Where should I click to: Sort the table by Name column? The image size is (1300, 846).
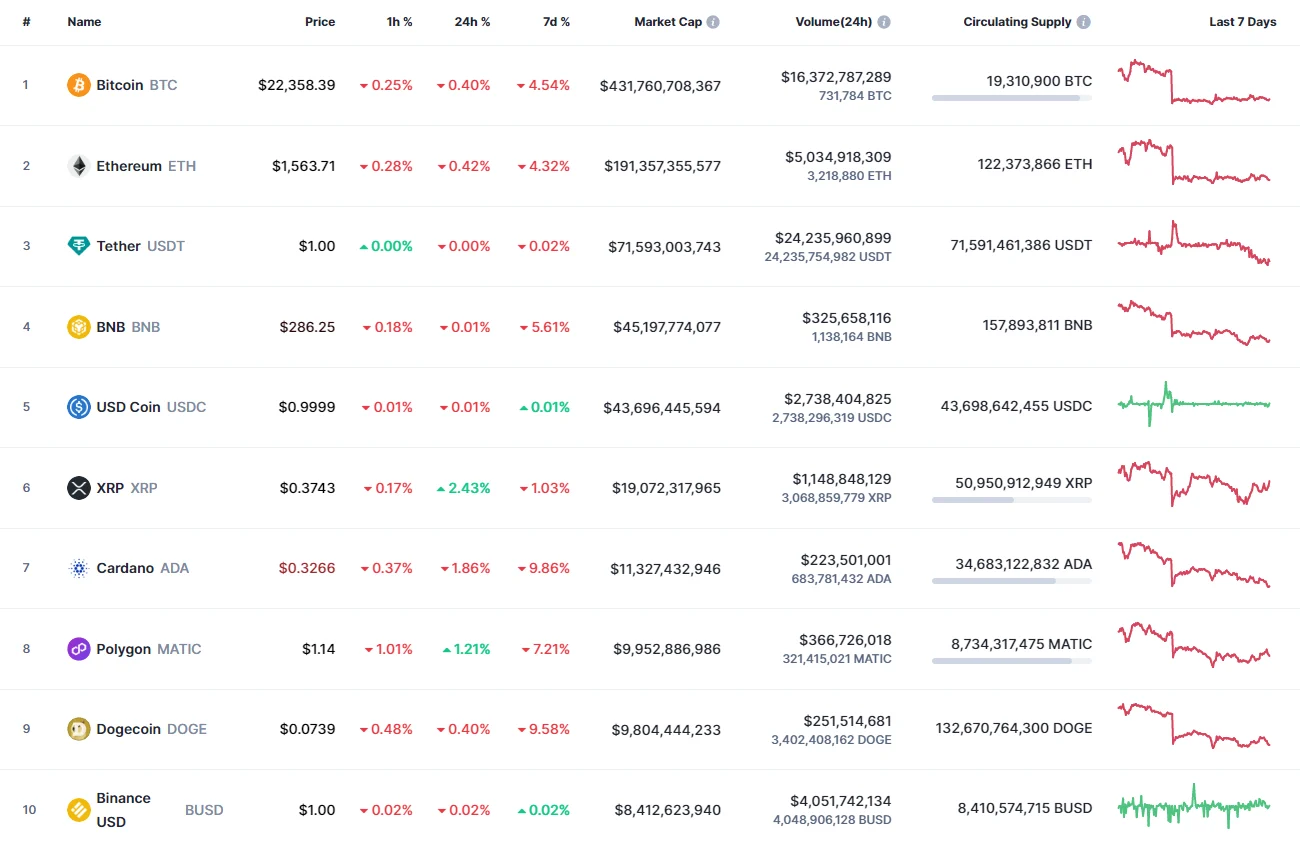point(84,21)
